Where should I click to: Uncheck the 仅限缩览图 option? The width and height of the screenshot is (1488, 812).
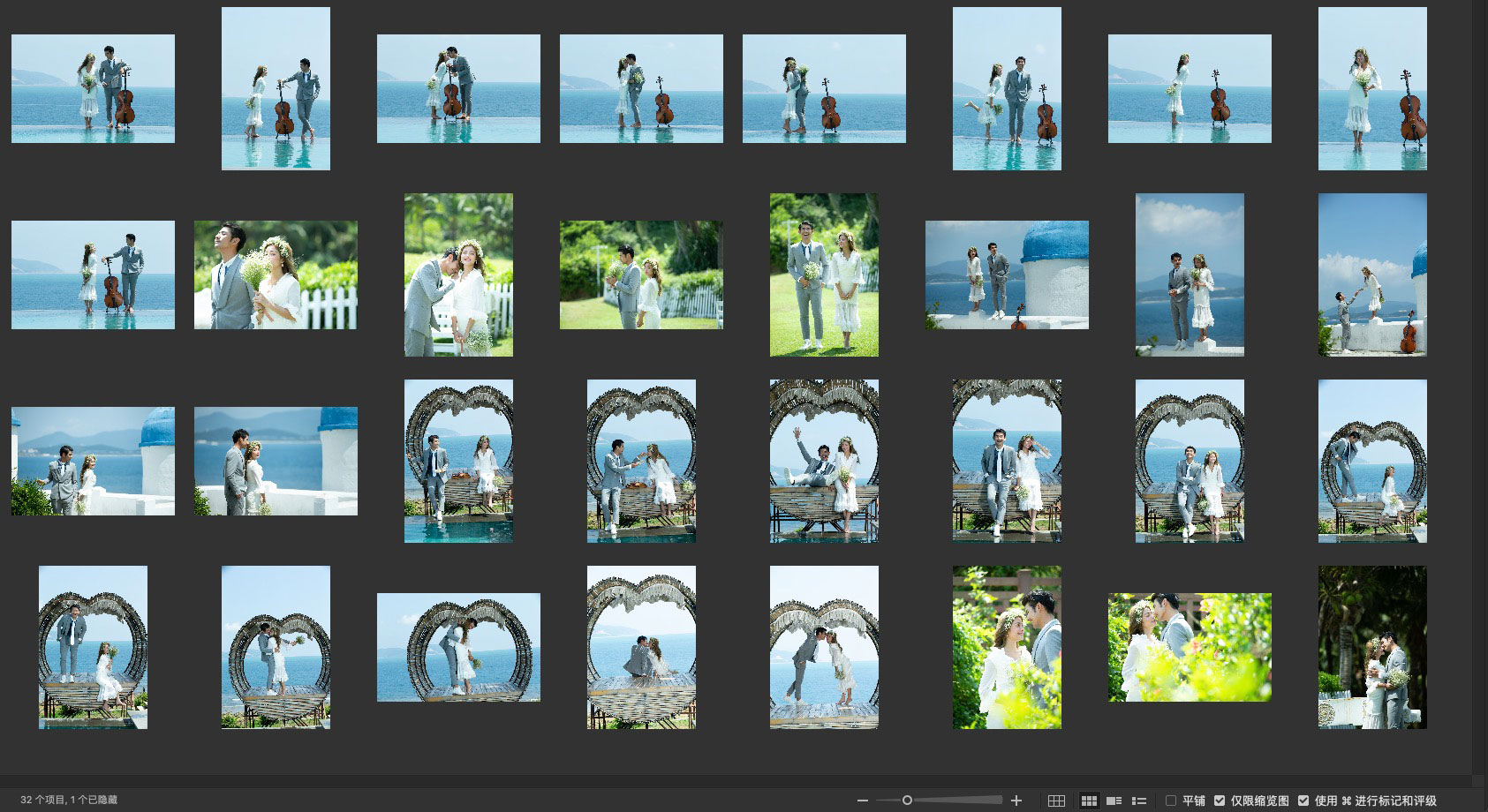point(1220,801)
